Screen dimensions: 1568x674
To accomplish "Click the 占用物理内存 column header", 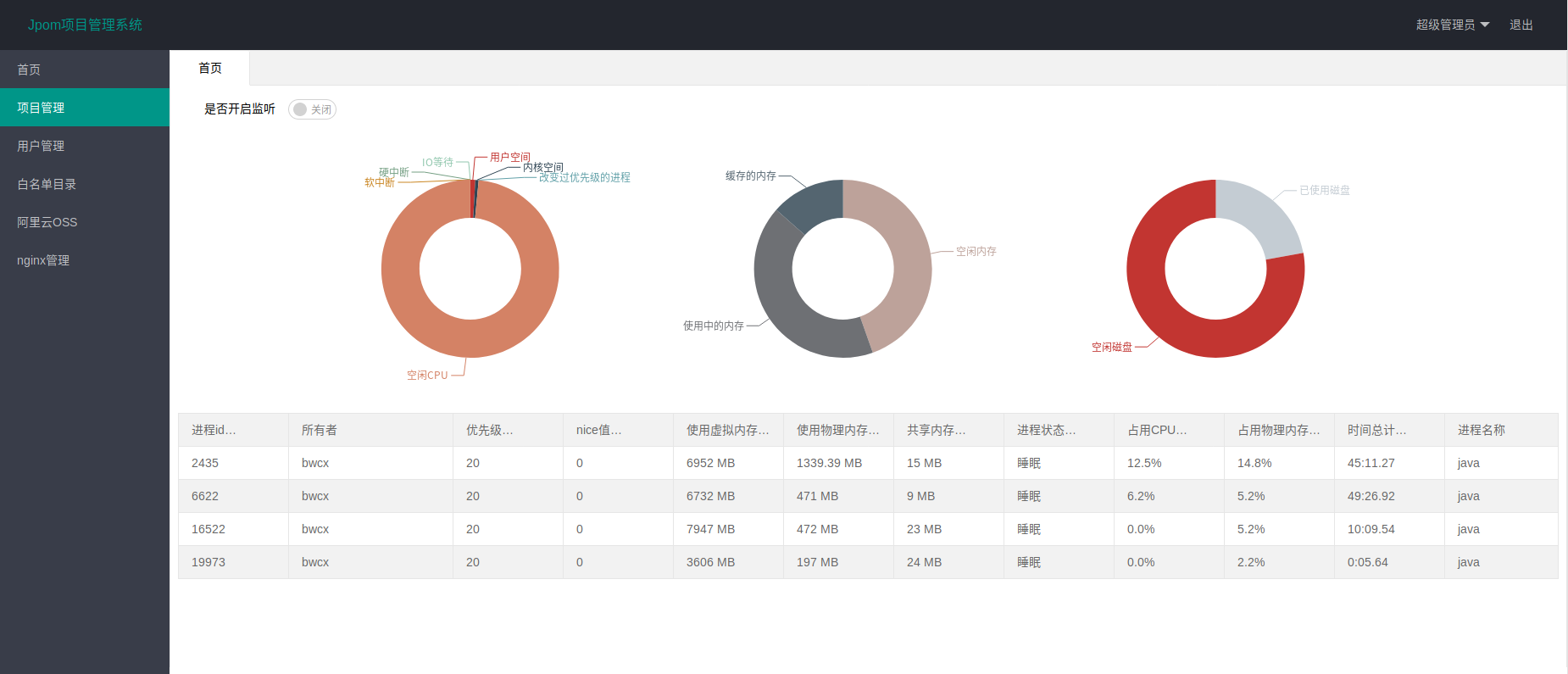I will coord(1279,430).
